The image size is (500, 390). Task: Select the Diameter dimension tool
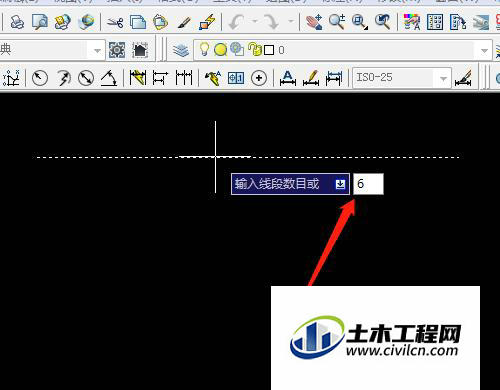pyautogui.click(x=86, y=78)
